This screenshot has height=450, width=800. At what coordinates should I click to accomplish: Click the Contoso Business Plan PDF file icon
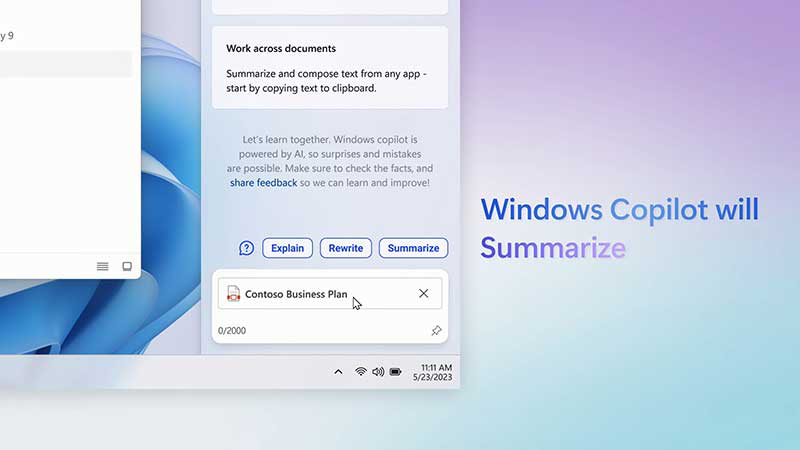click(233, 293)
